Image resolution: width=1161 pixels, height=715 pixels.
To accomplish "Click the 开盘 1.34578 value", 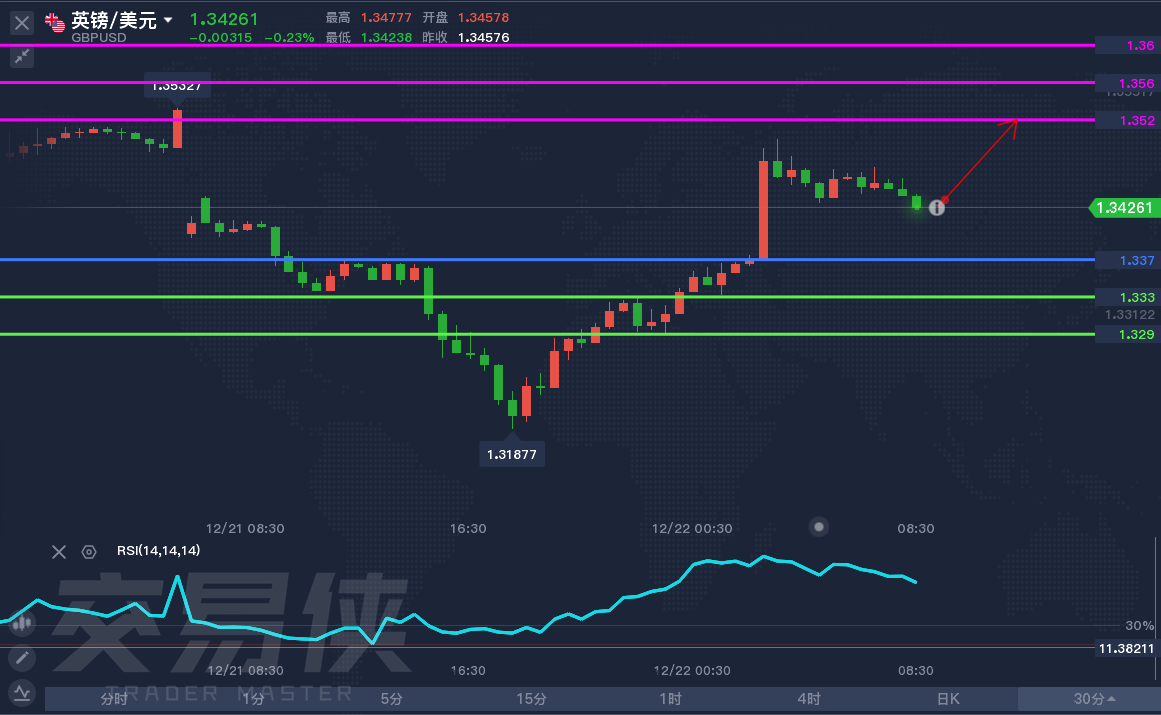I will point(484,18).
